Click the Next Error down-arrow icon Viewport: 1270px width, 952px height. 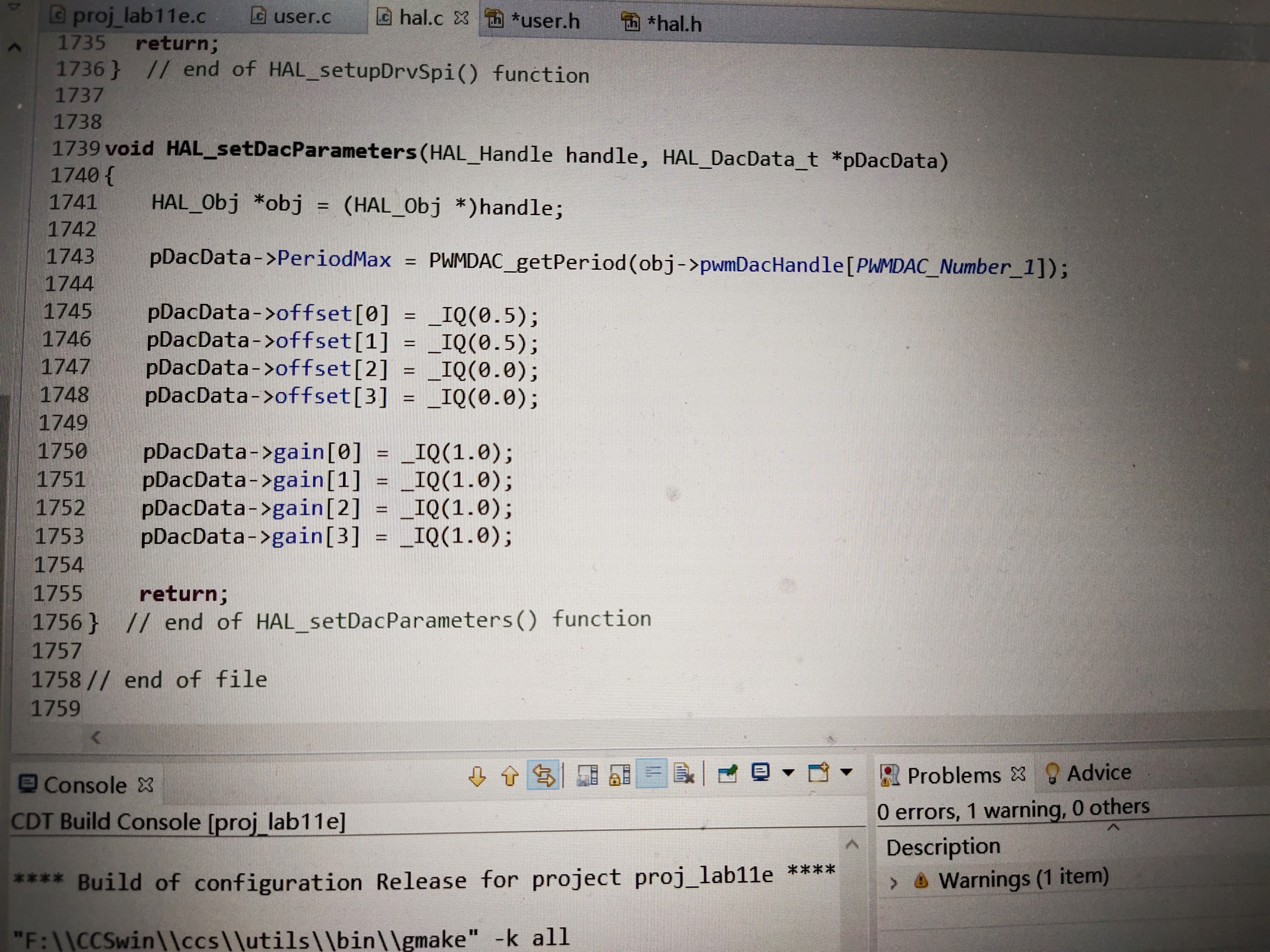coord(477,777)
